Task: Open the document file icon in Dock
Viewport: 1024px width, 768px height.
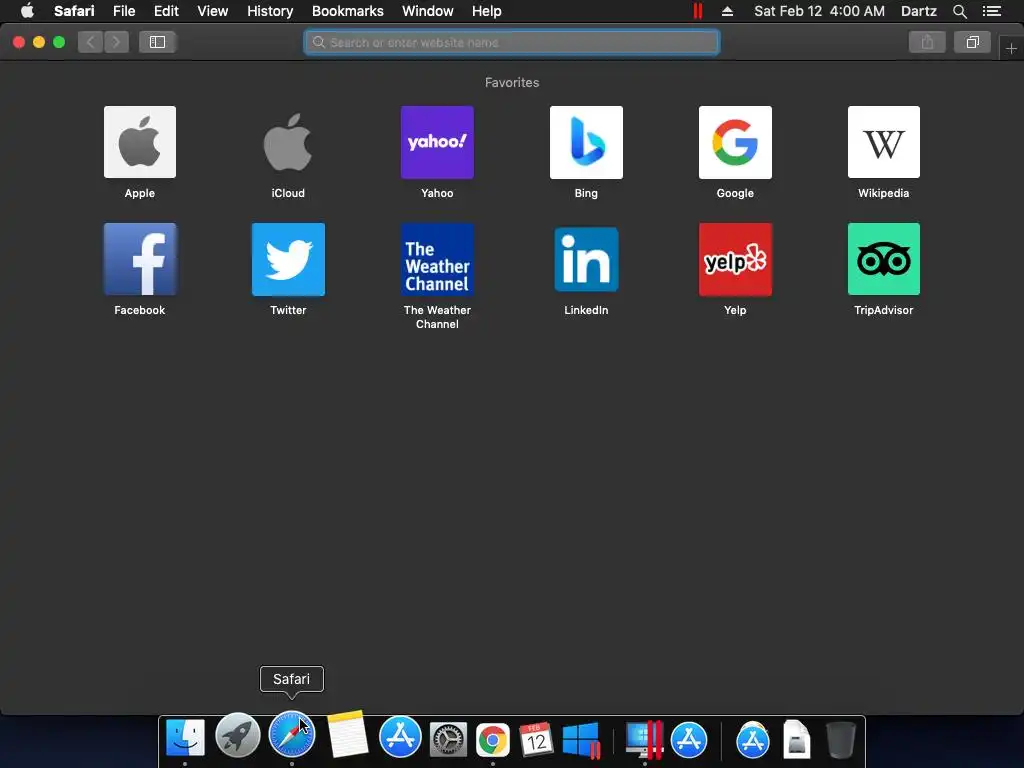Action: 797,739
